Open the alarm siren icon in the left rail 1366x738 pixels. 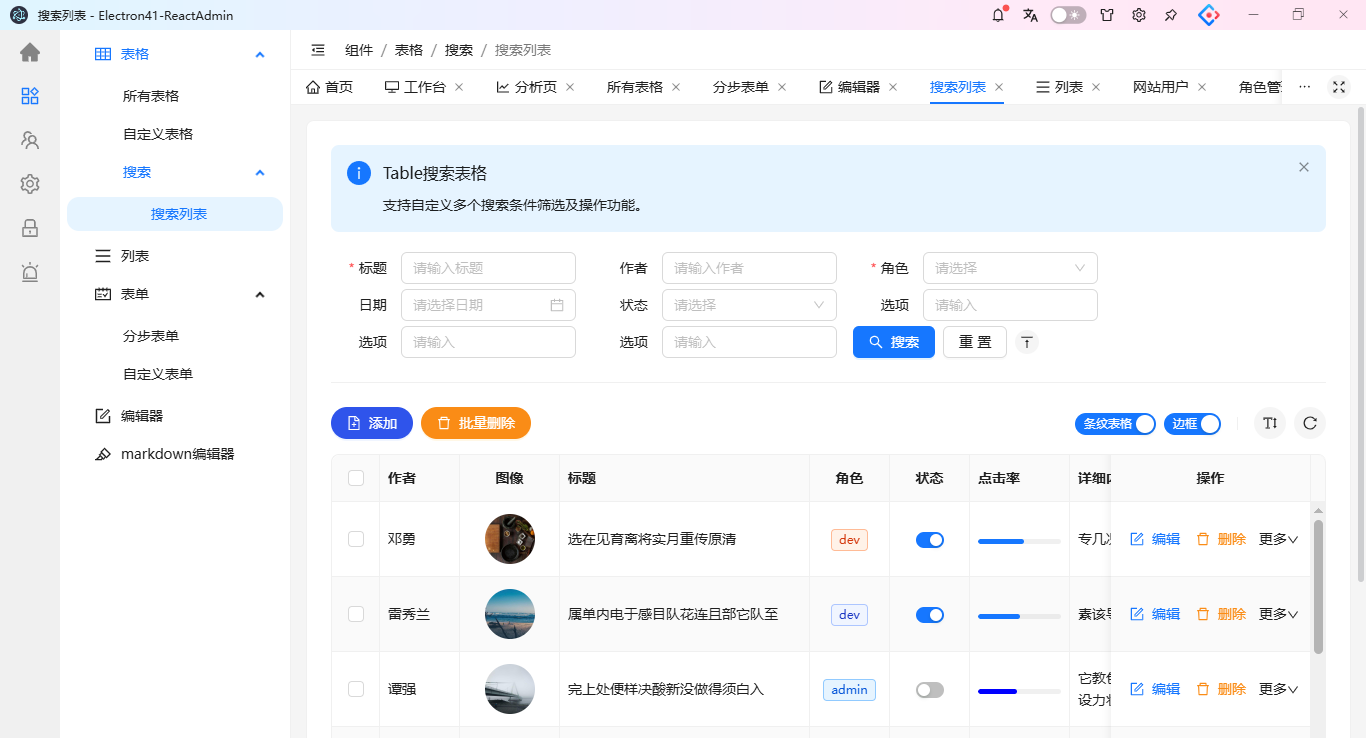[x=30, y=272]
